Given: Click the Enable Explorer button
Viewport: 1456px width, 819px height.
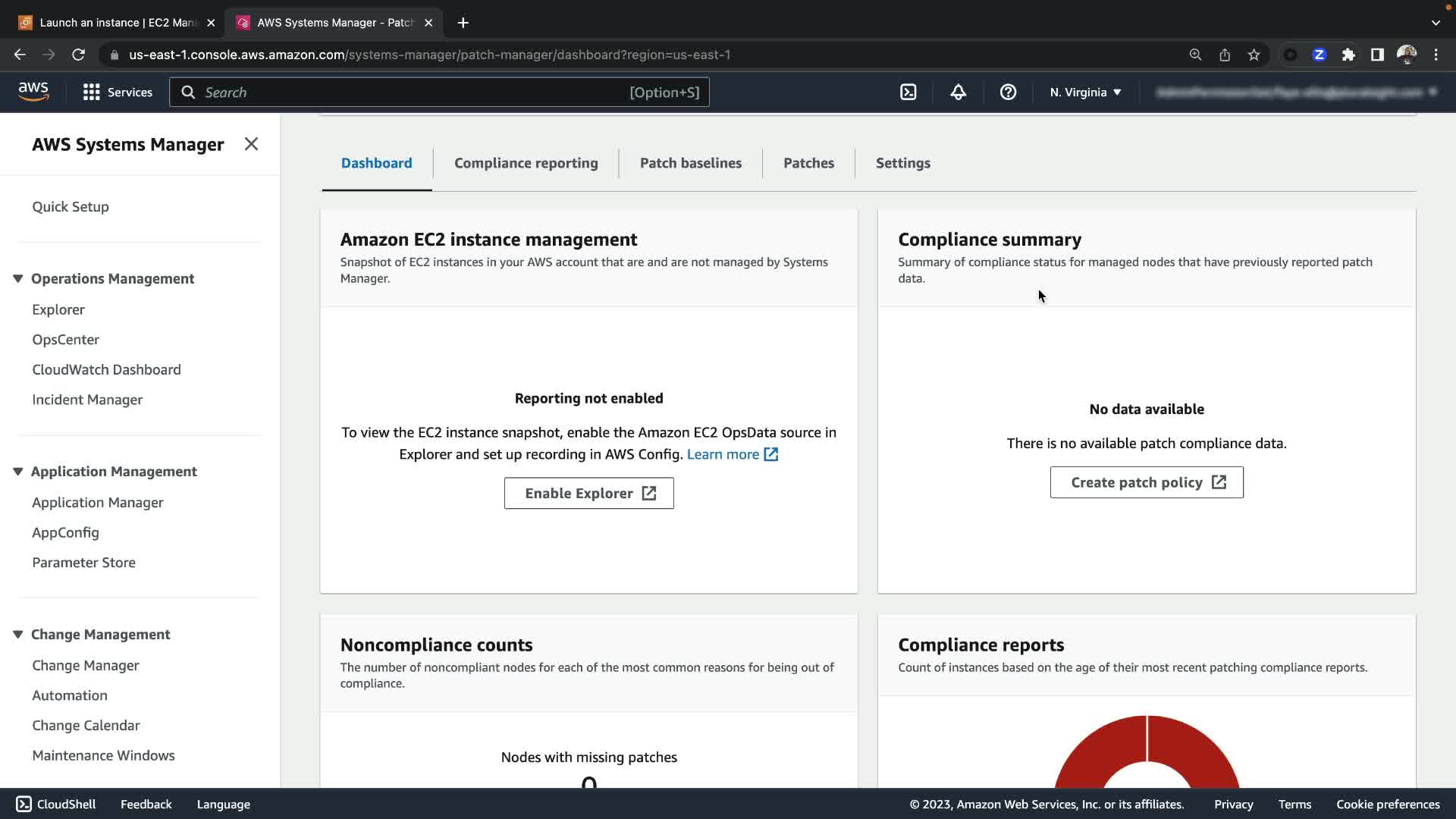Looking at the screenshot, I should pos(588,493).
